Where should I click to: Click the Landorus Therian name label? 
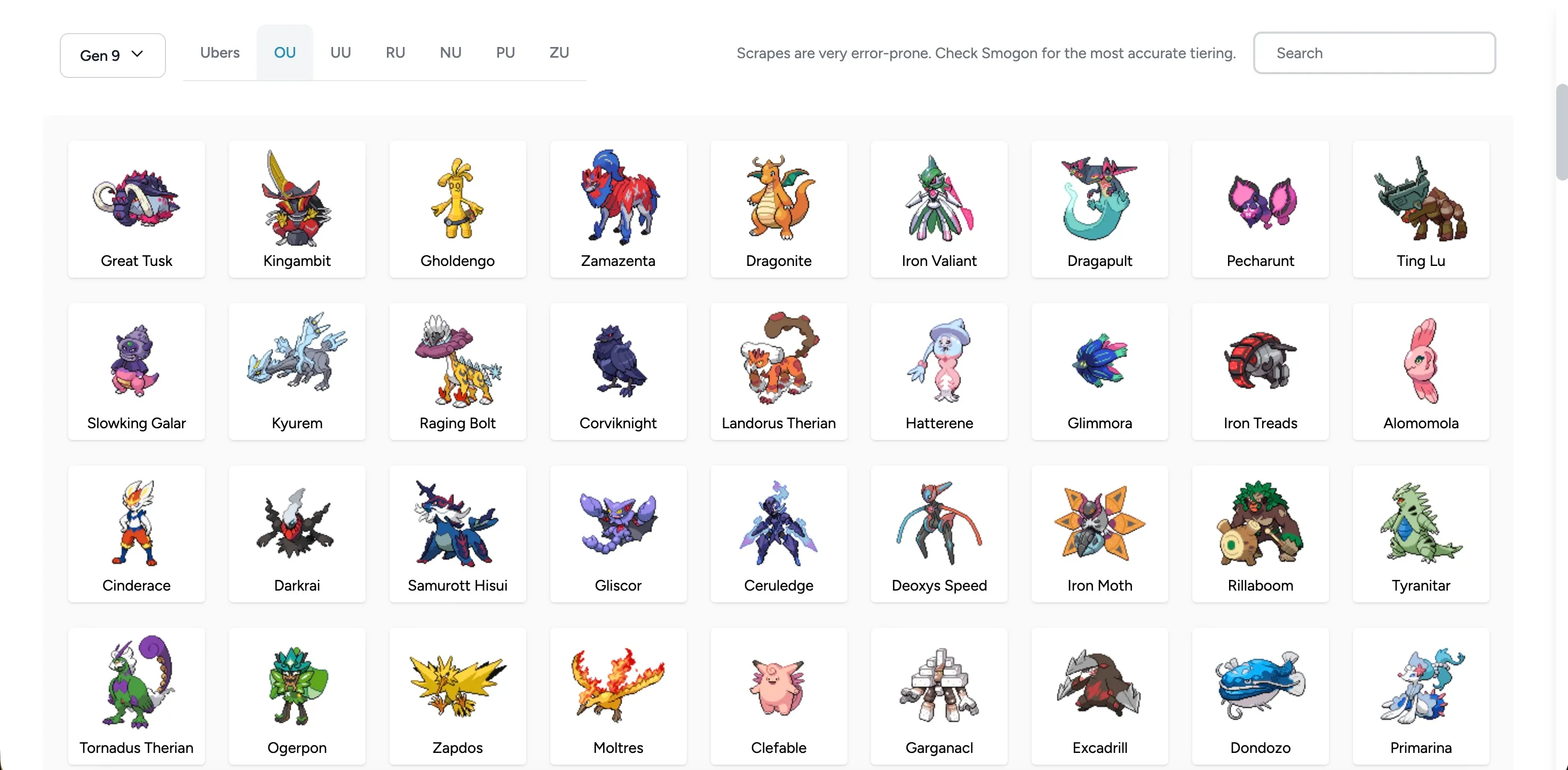779,423
